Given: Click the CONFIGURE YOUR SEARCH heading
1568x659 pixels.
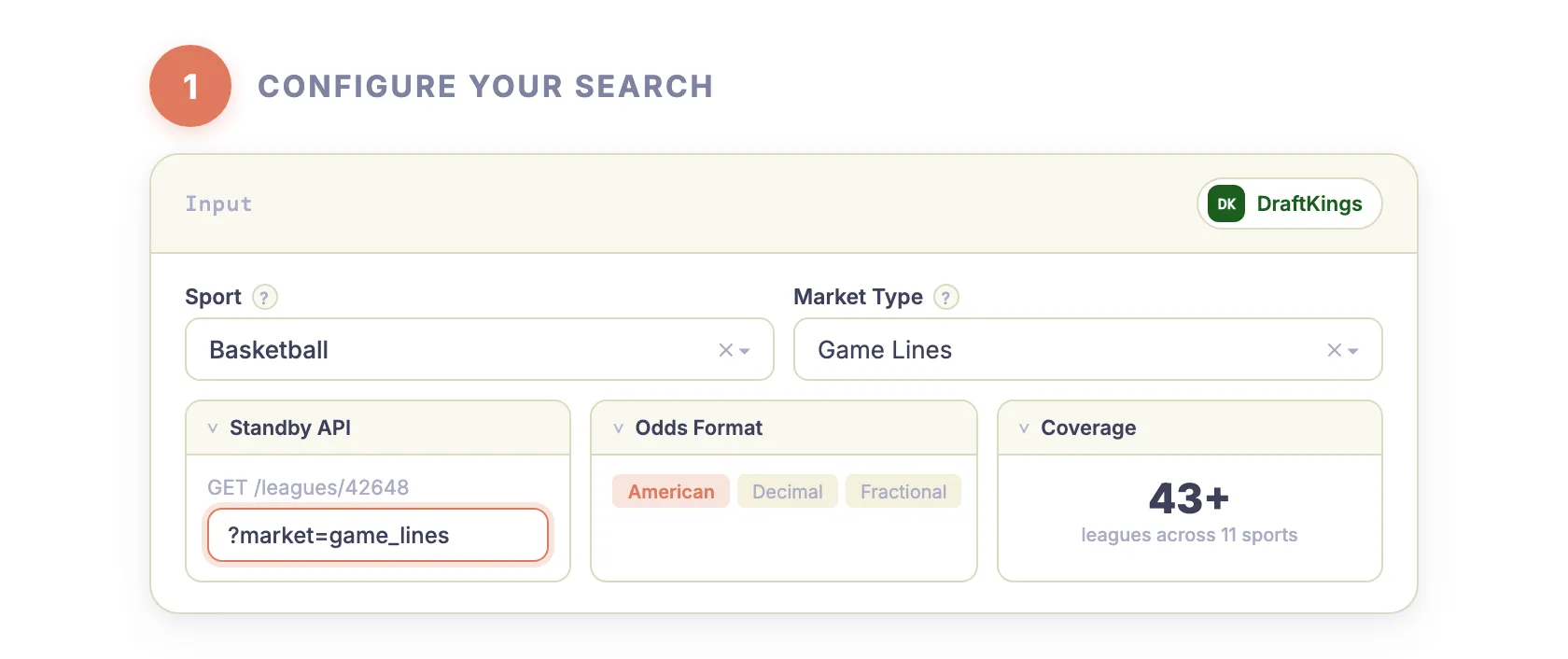Looking at the screenshot, I should 485,86.
